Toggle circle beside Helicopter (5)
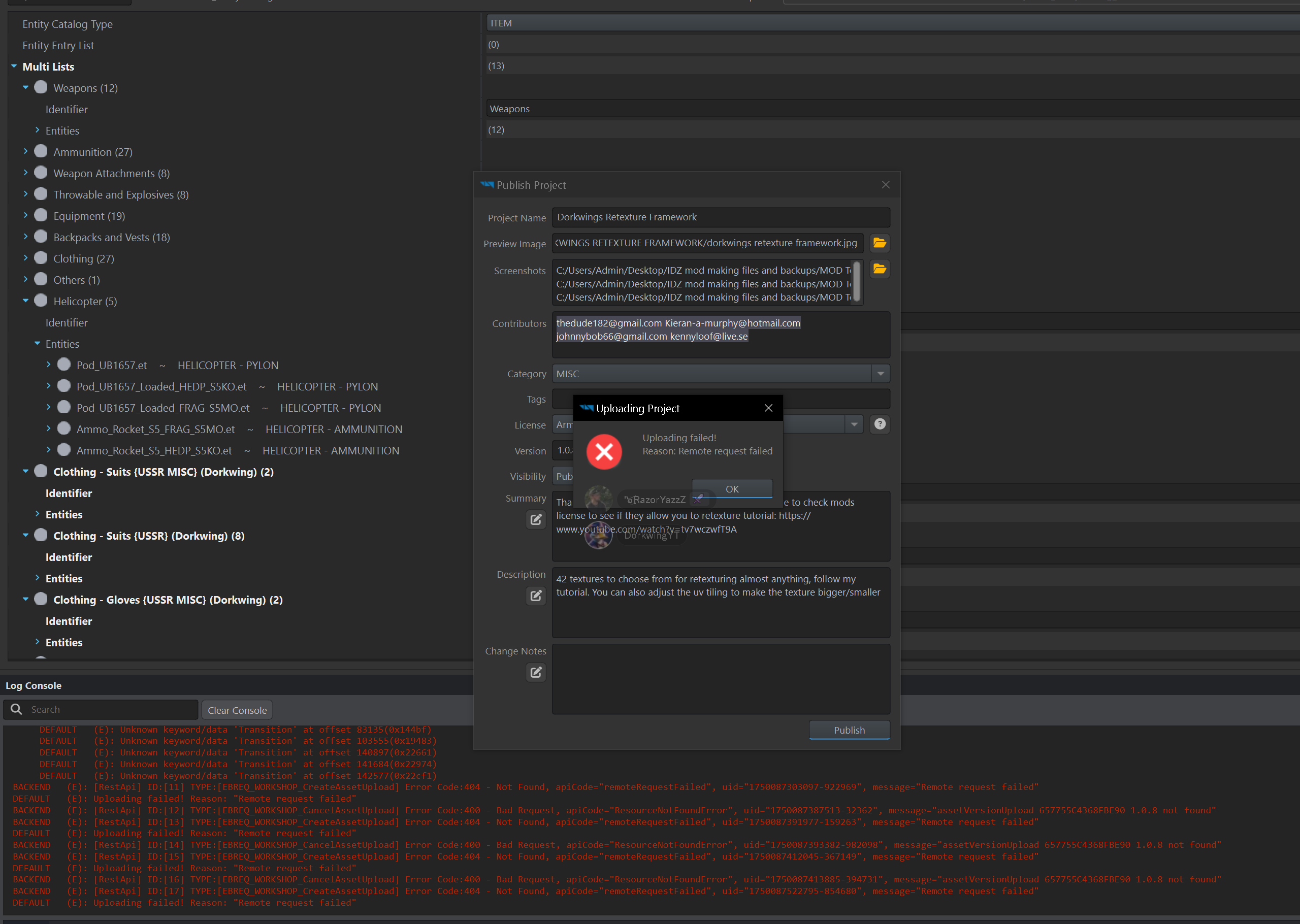The width and height of the screenshot is (1300, 924). 41,301
